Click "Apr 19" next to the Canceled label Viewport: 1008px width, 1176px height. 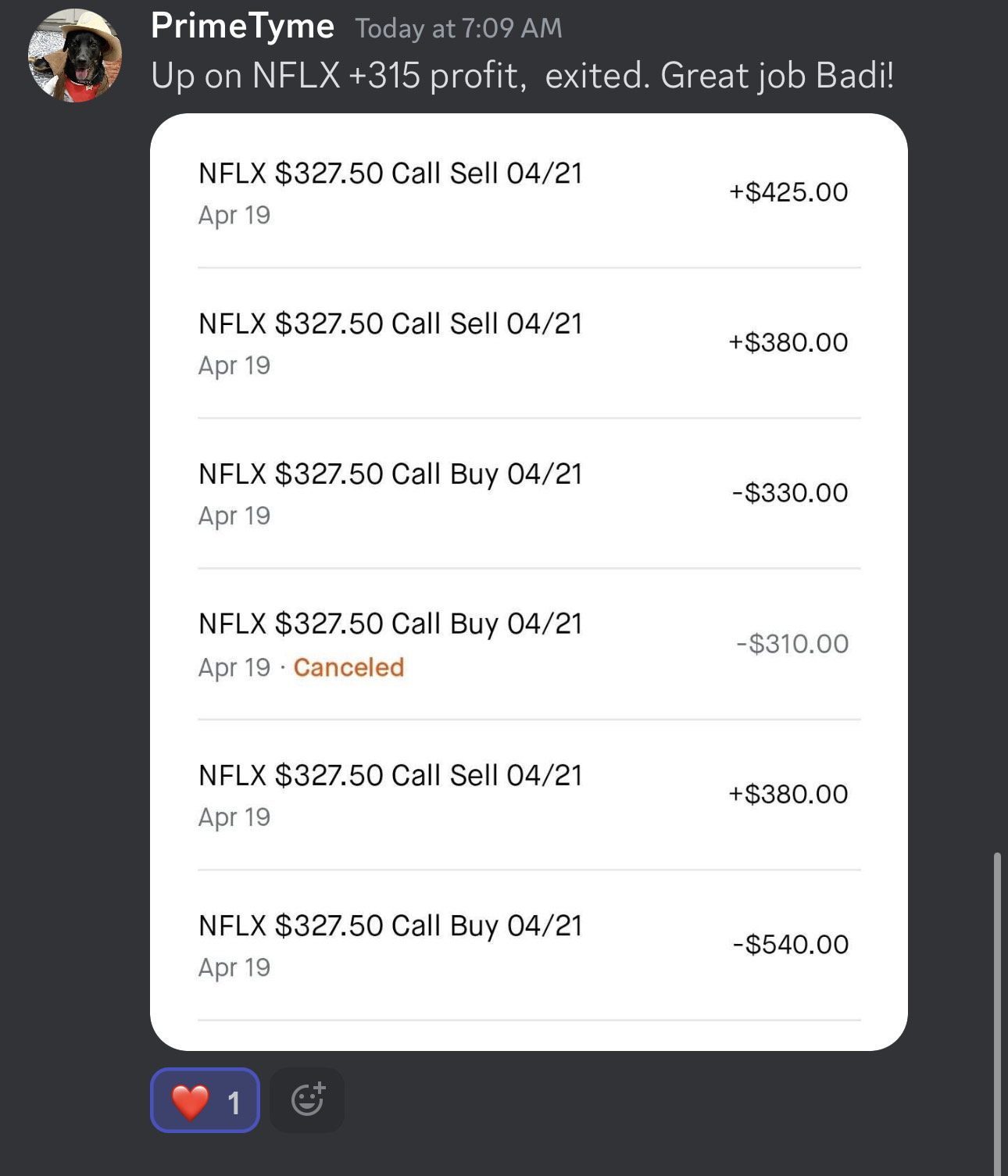[234, 667]
